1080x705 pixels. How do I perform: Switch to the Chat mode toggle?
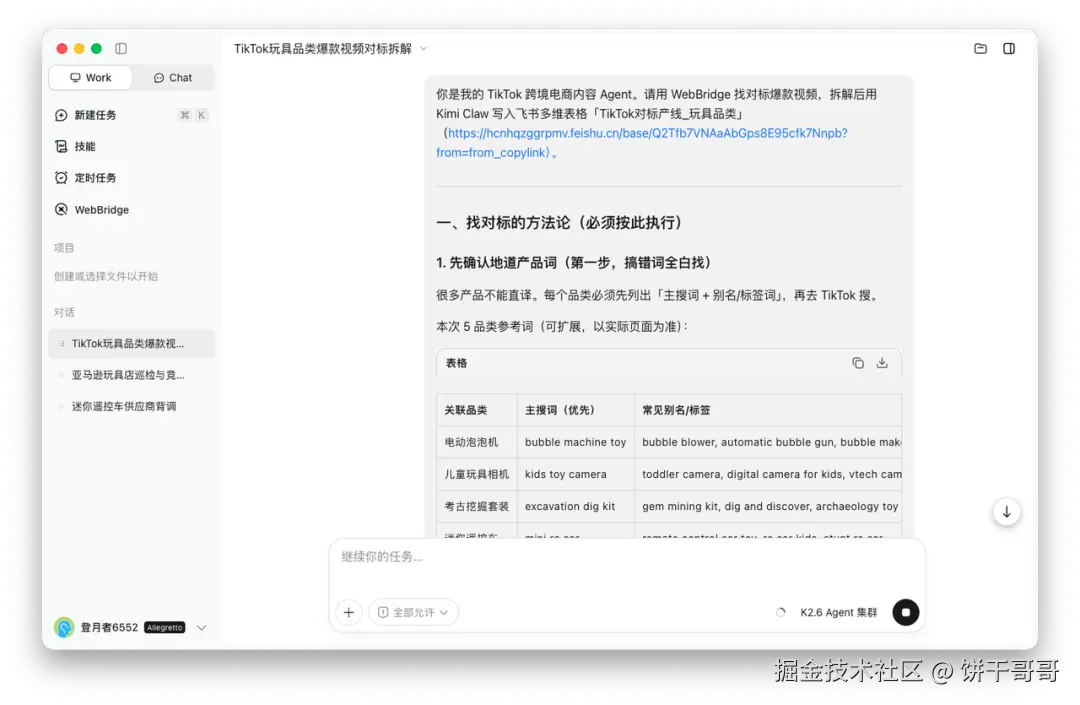coord(173,78)
